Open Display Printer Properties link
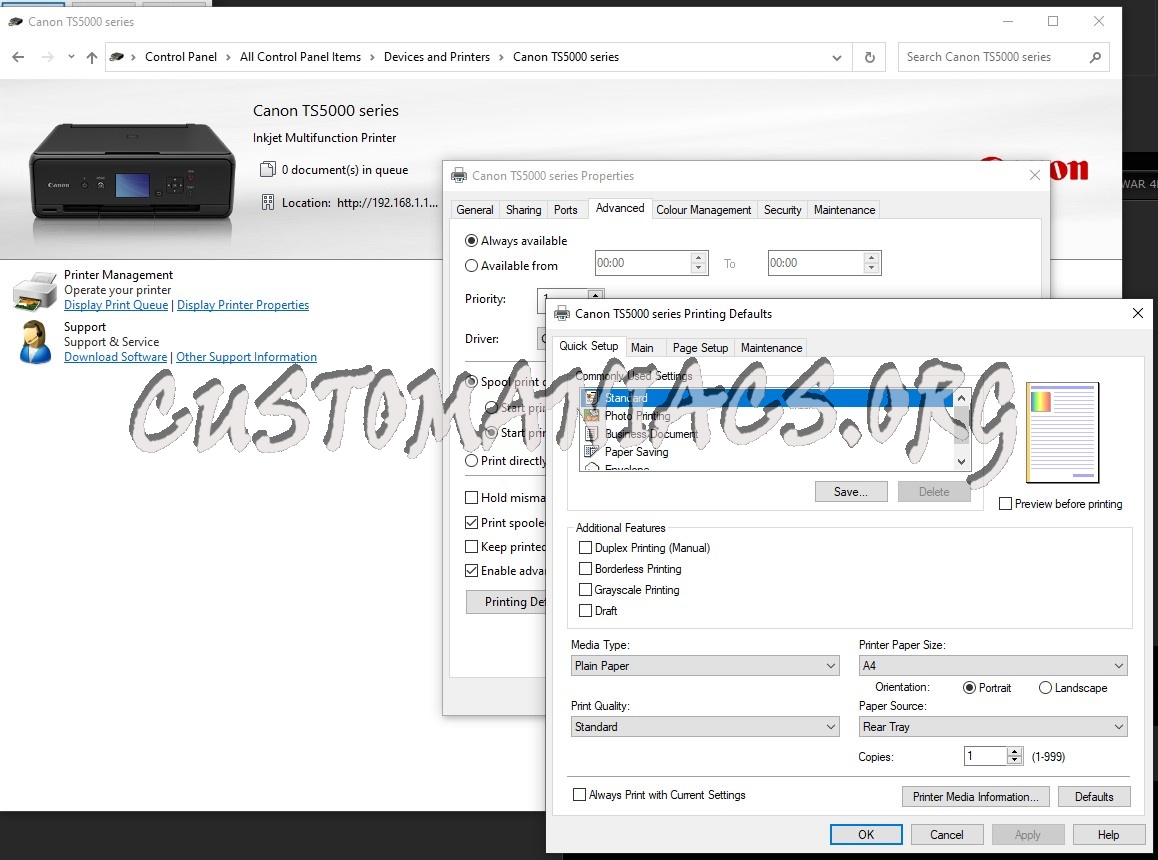1158x860 pixels. pos(243,305)
